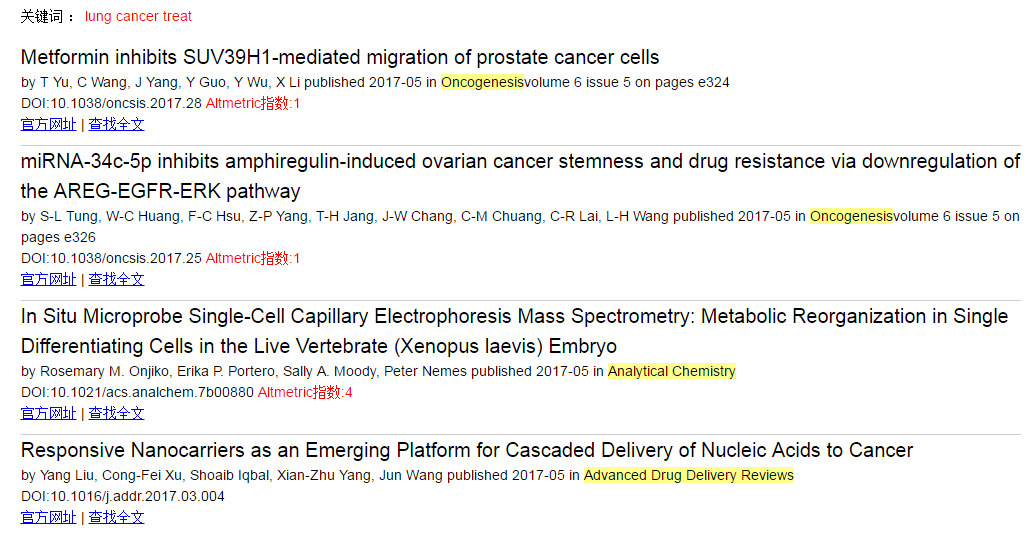Image resolution: width=1029 pixels, height=538 pixels.
Task: Select Responsive Nanocarriers as an Emerging Platform title
Action: 467,450
